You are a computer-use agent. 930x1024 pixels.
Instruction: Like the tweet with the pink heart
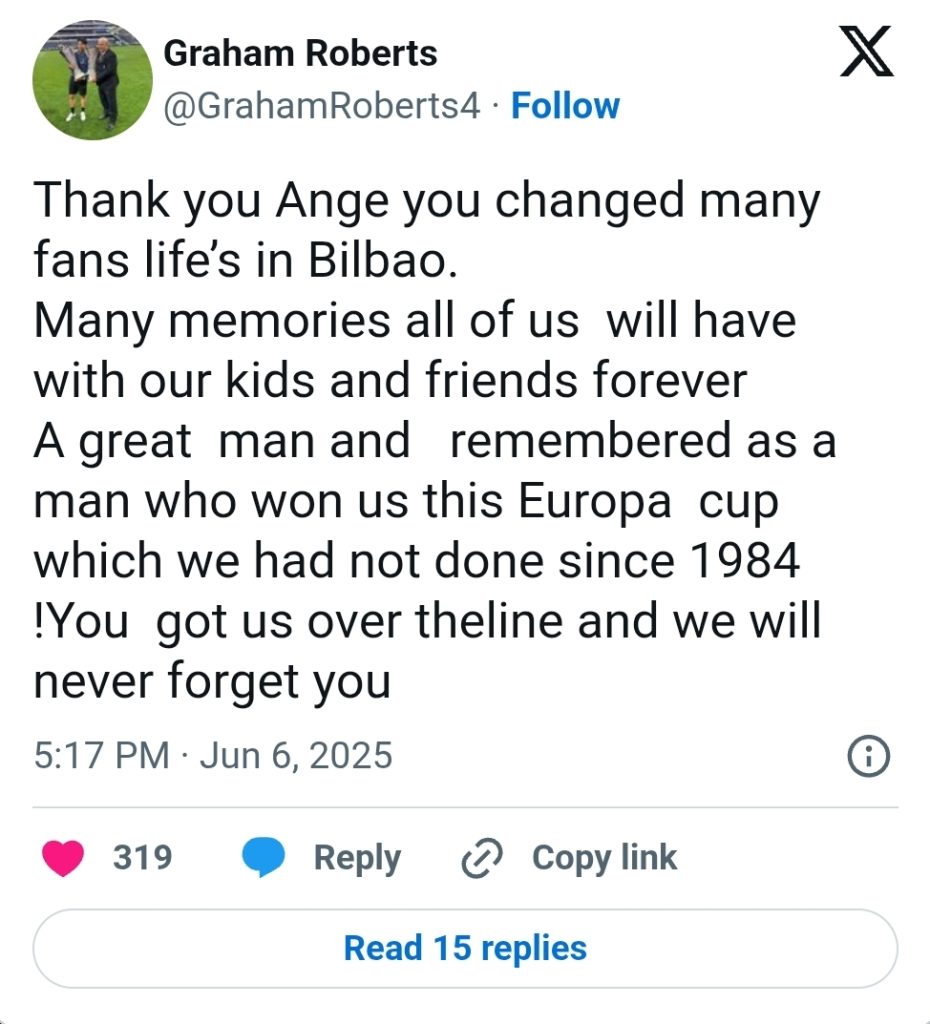[63, 857]
